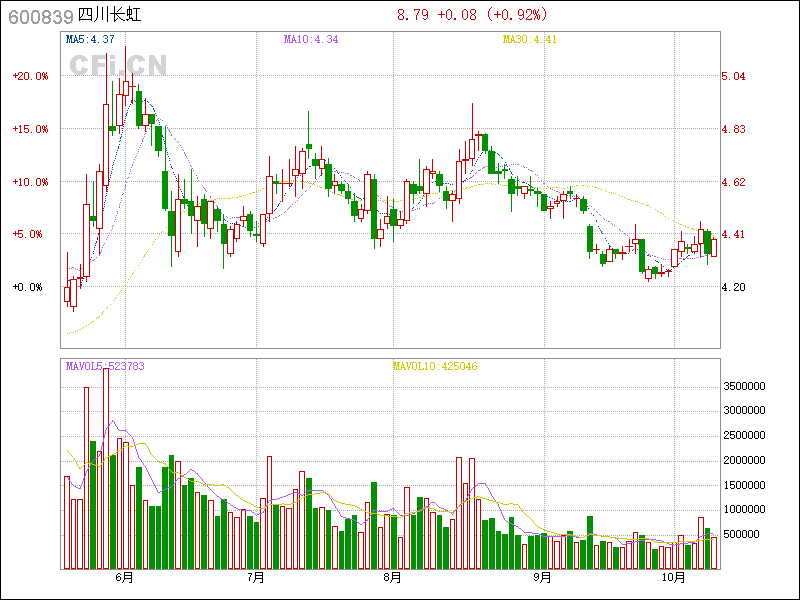
Task: Toggle the MA30:4.41 moving average label
Action: click(528, 39)
